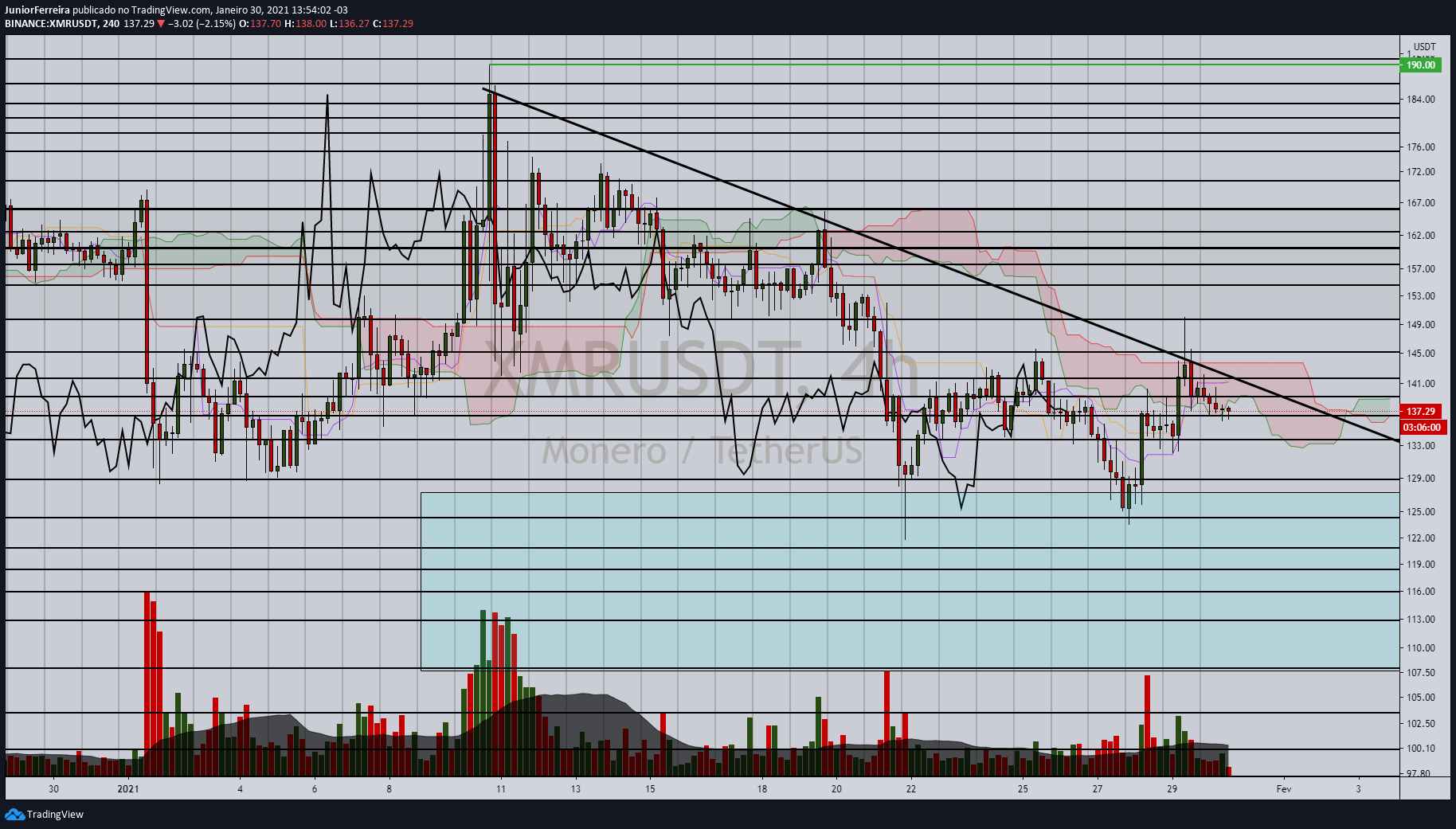Click the 25 date label on time axis
Viewport: 1456px width, 829px height.
[1023, 789]
